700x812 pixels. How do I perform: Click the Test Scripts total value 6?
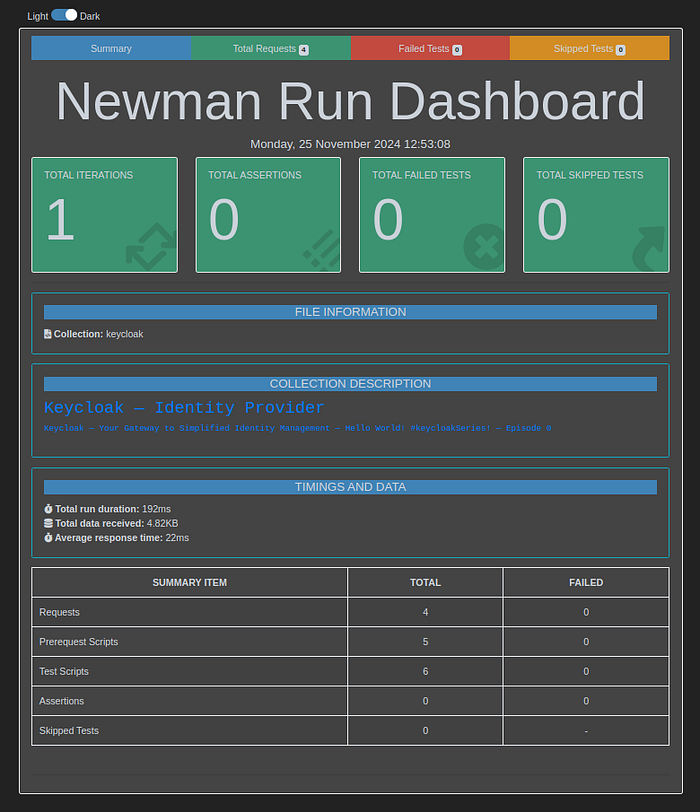pyautogui.click(x=426, y=671)
